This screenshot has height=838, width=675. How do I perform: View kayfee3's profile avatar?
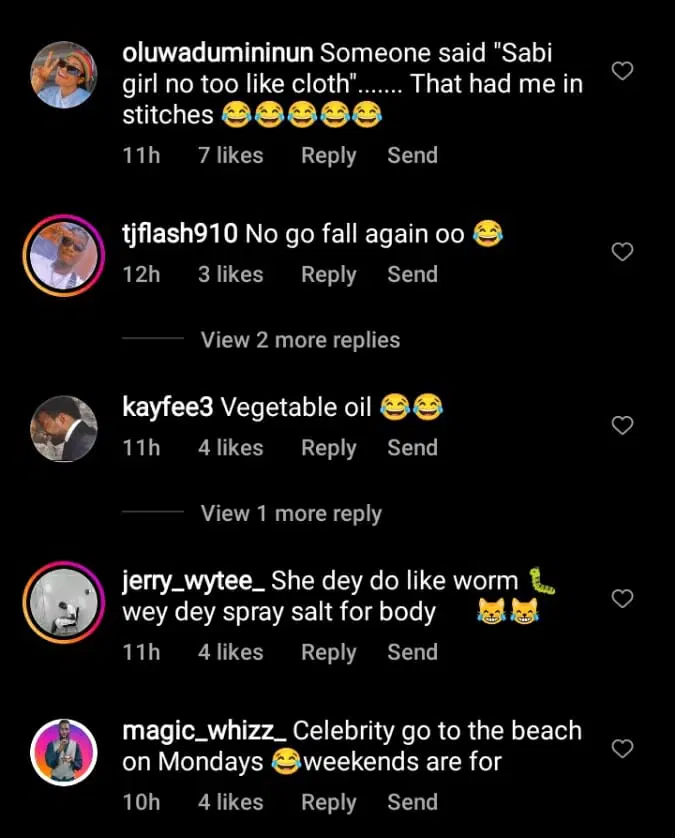[64, 428]
